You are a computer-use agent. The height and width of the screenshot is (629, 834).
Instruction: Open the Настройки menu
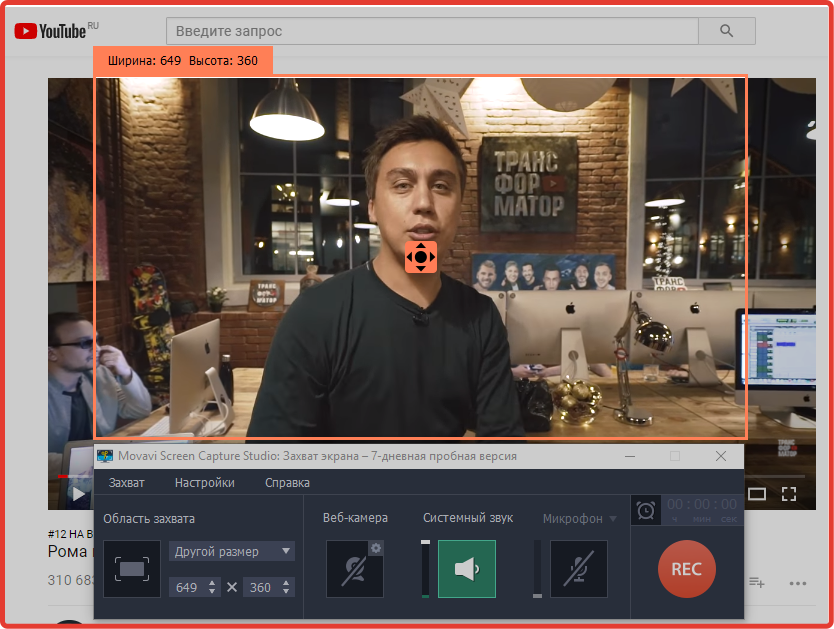(205, 483)
